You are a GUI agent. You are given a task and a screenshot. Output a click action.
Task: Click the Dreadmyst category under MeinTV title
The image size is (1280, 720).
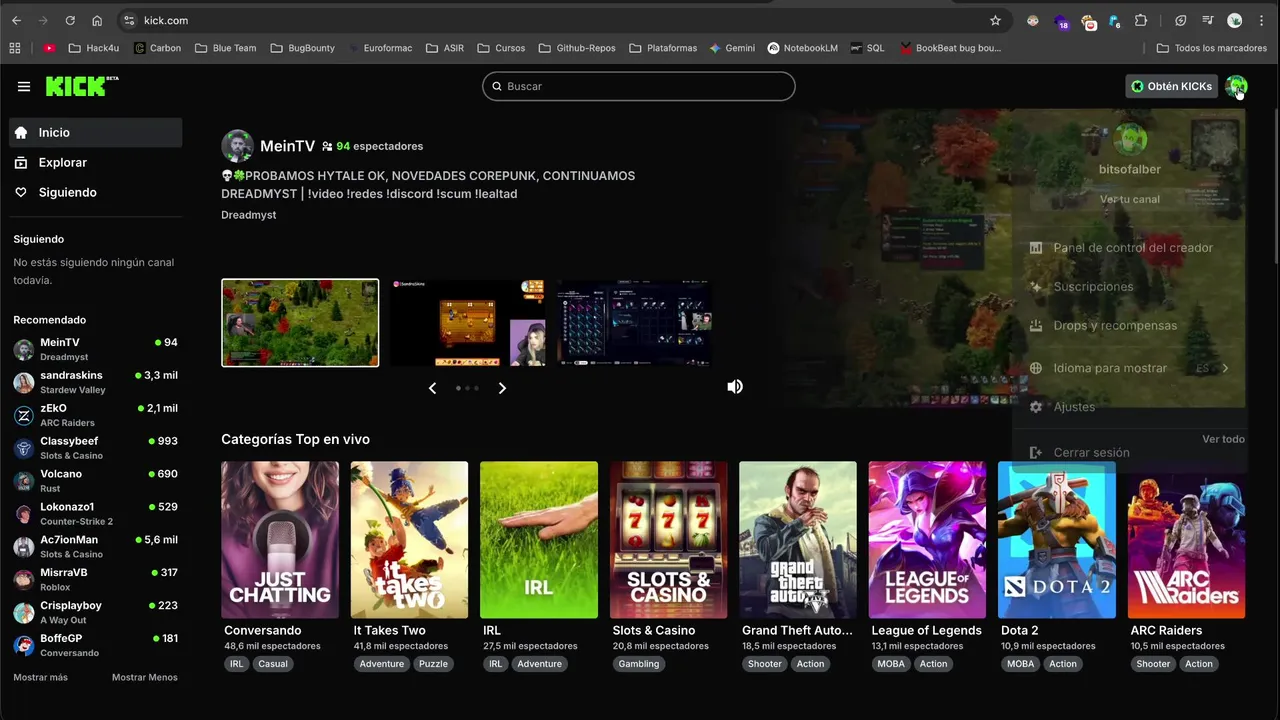point(249,215)
